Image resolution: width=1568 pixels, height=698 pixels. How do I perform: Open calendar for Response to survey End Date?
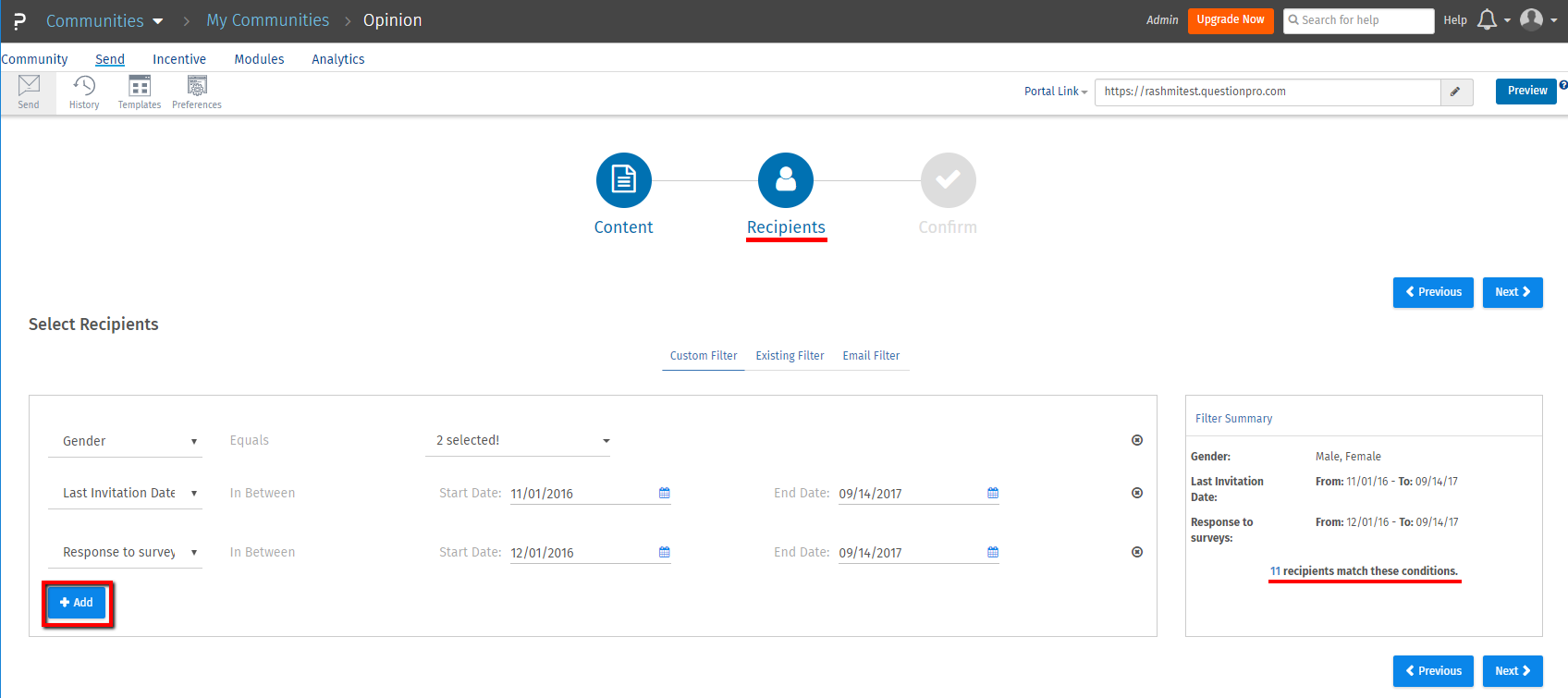[x=993, y=552]
